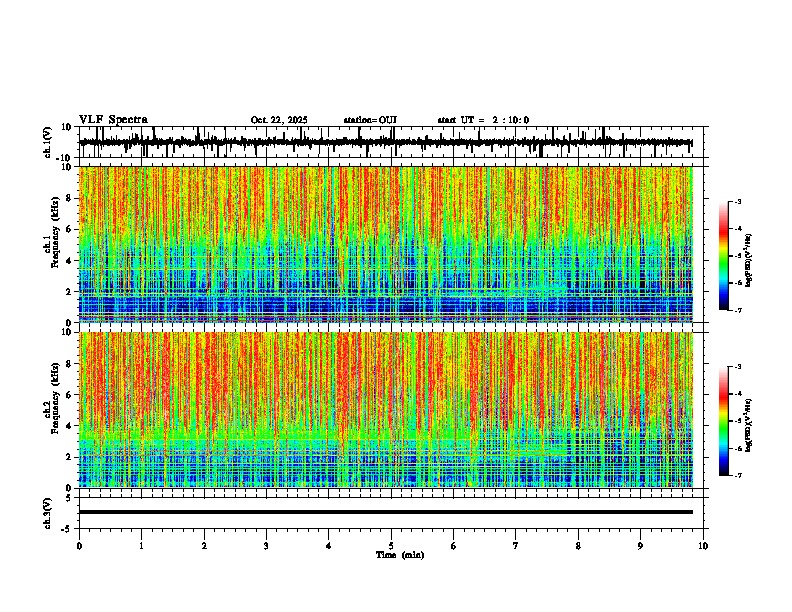Click the color bar beside the ch.2 spectrogram
The width and height of the screenshot is (792, 612).
coord(724,421)
